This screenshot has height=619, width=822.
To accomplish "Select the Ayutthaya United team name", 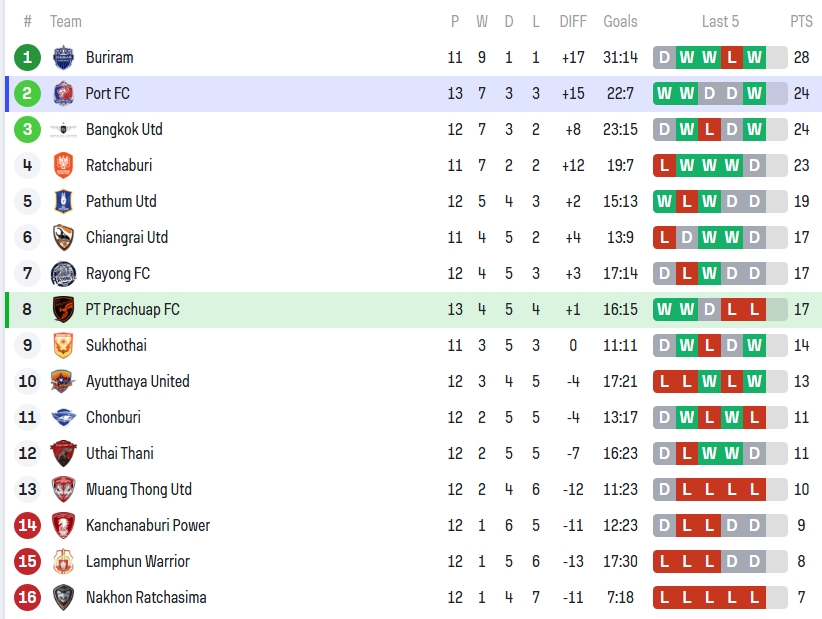I will click(x=137, y=381).
